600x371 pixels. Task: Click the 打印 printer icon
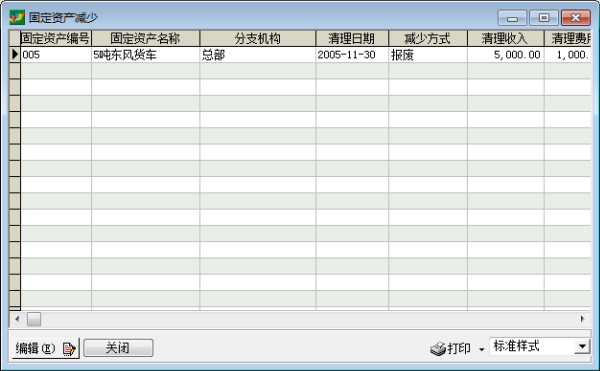click(x=438, y=348)
